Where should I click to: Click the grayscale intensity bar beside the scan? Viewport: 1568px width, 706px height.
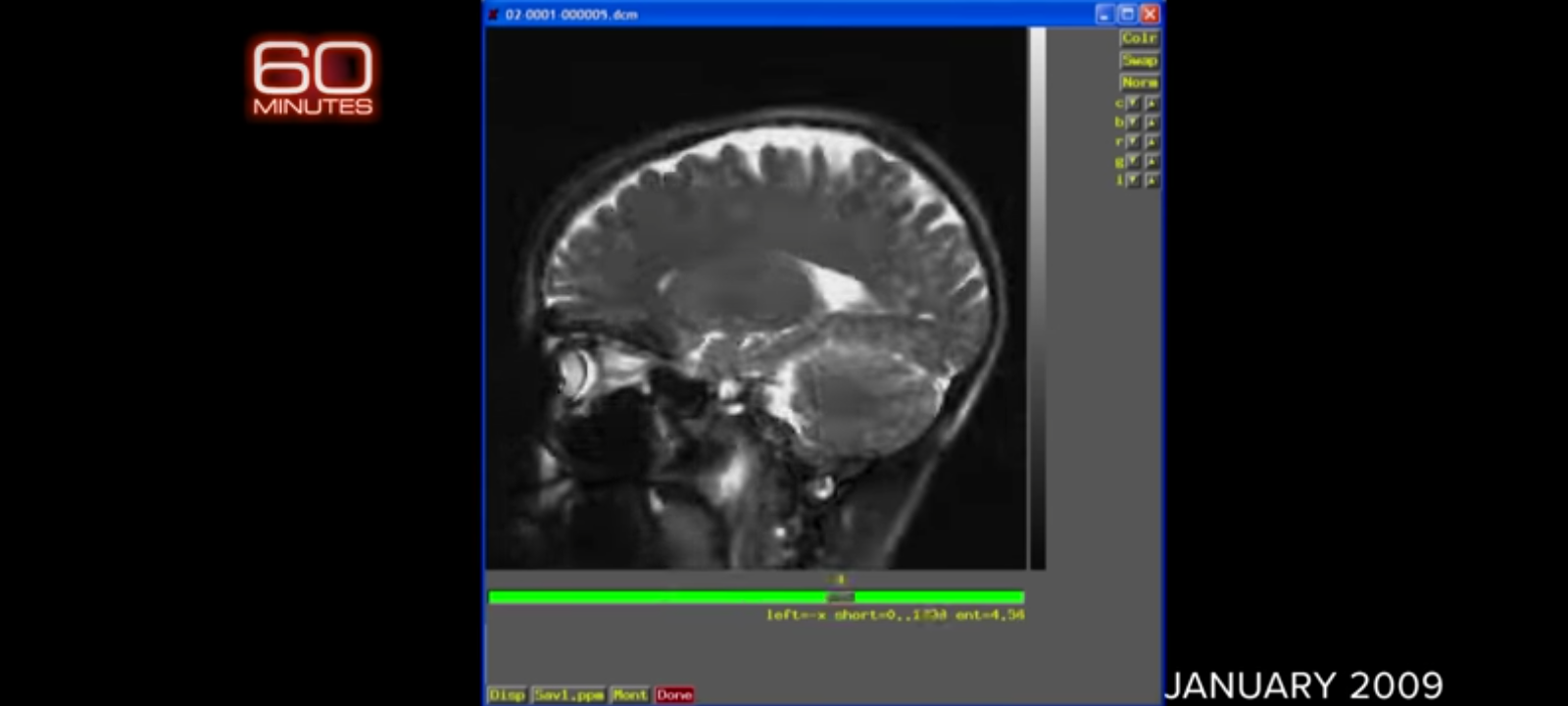[x=1037, y=294]
